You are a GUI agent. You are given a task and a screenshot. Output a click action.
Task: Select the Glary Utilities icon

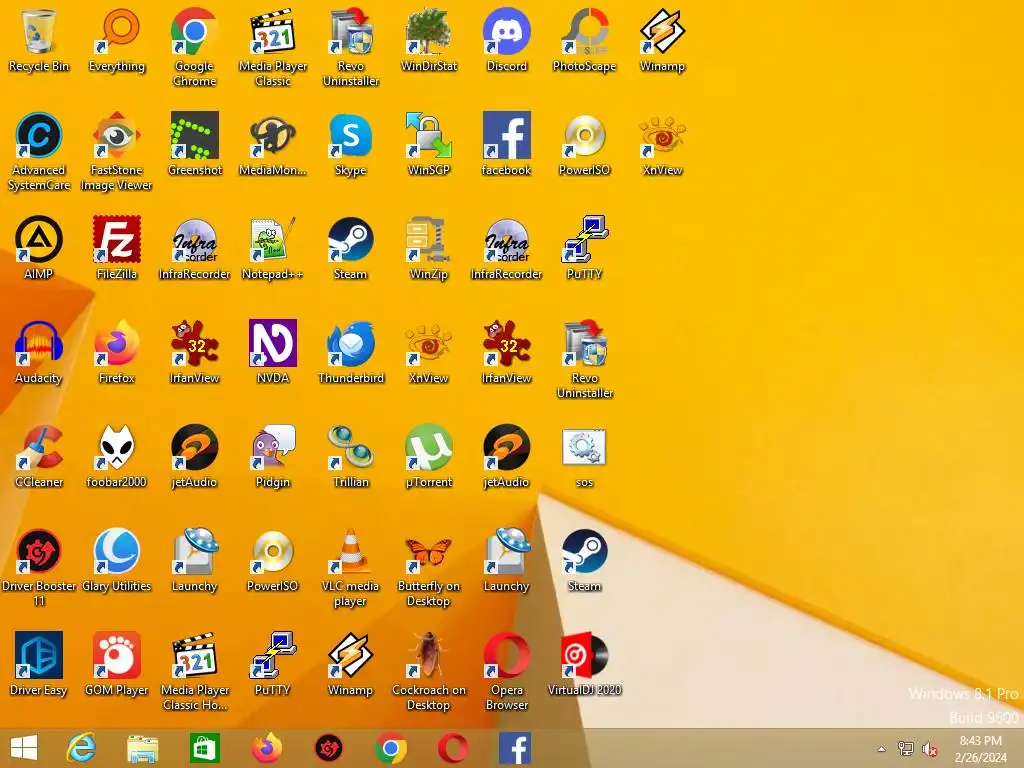click(x=117, y=562)
